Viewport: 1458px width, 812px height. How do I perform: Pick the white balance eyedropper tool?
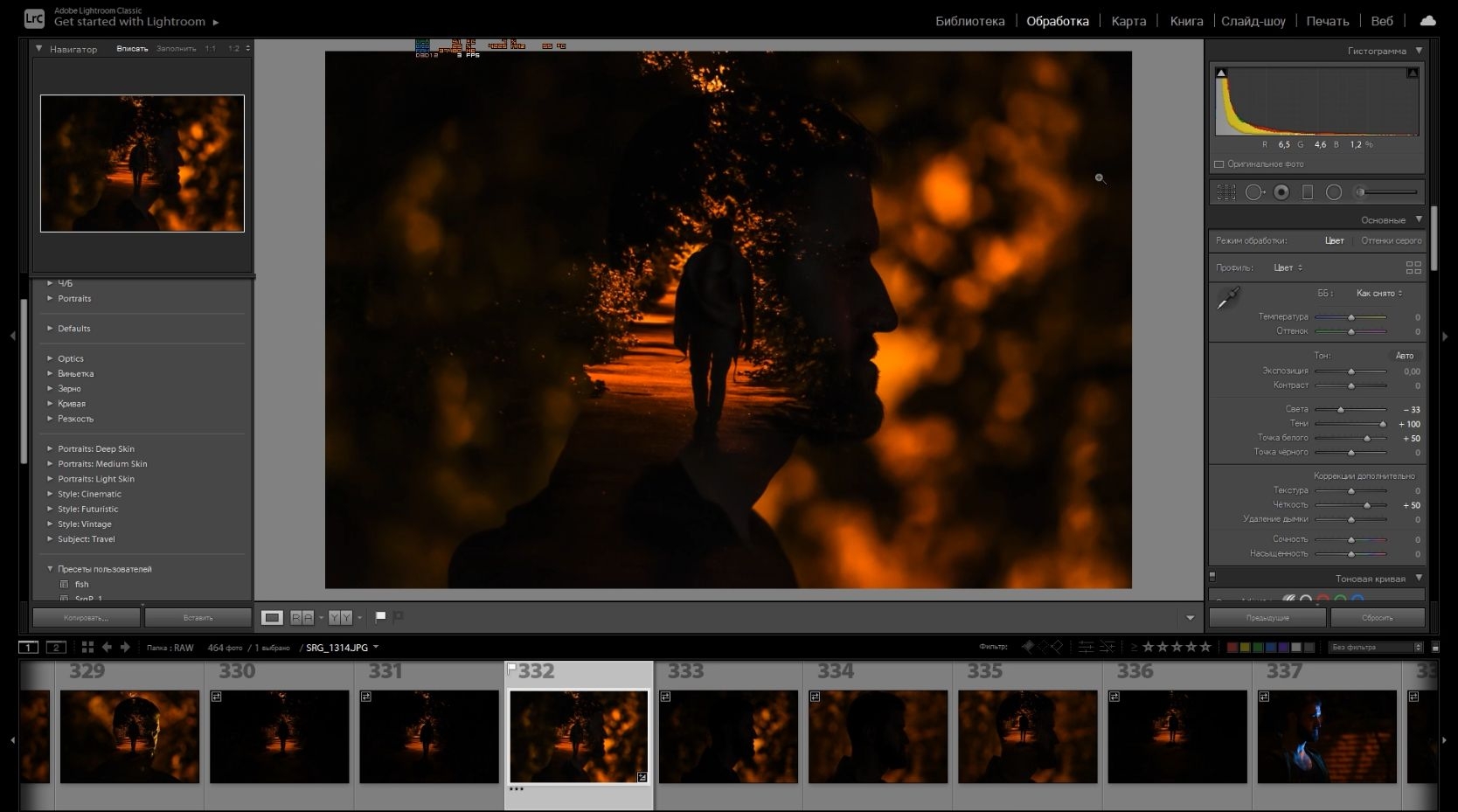1228,298
